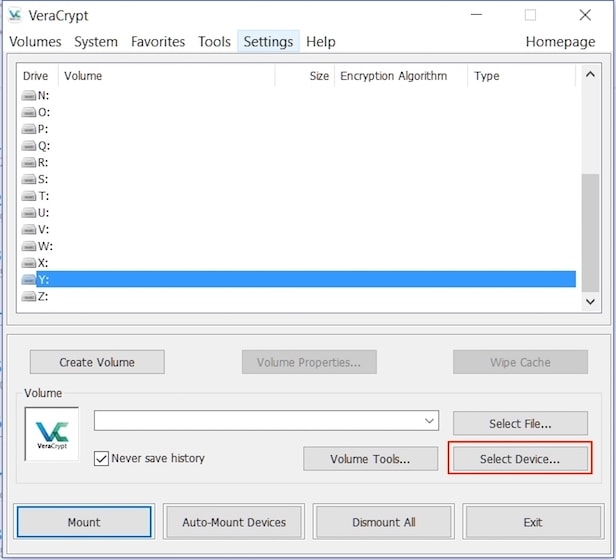Open the Volumes menu
Image resolution: width=616 pixels, height=560 pixels.
point(35,42)
